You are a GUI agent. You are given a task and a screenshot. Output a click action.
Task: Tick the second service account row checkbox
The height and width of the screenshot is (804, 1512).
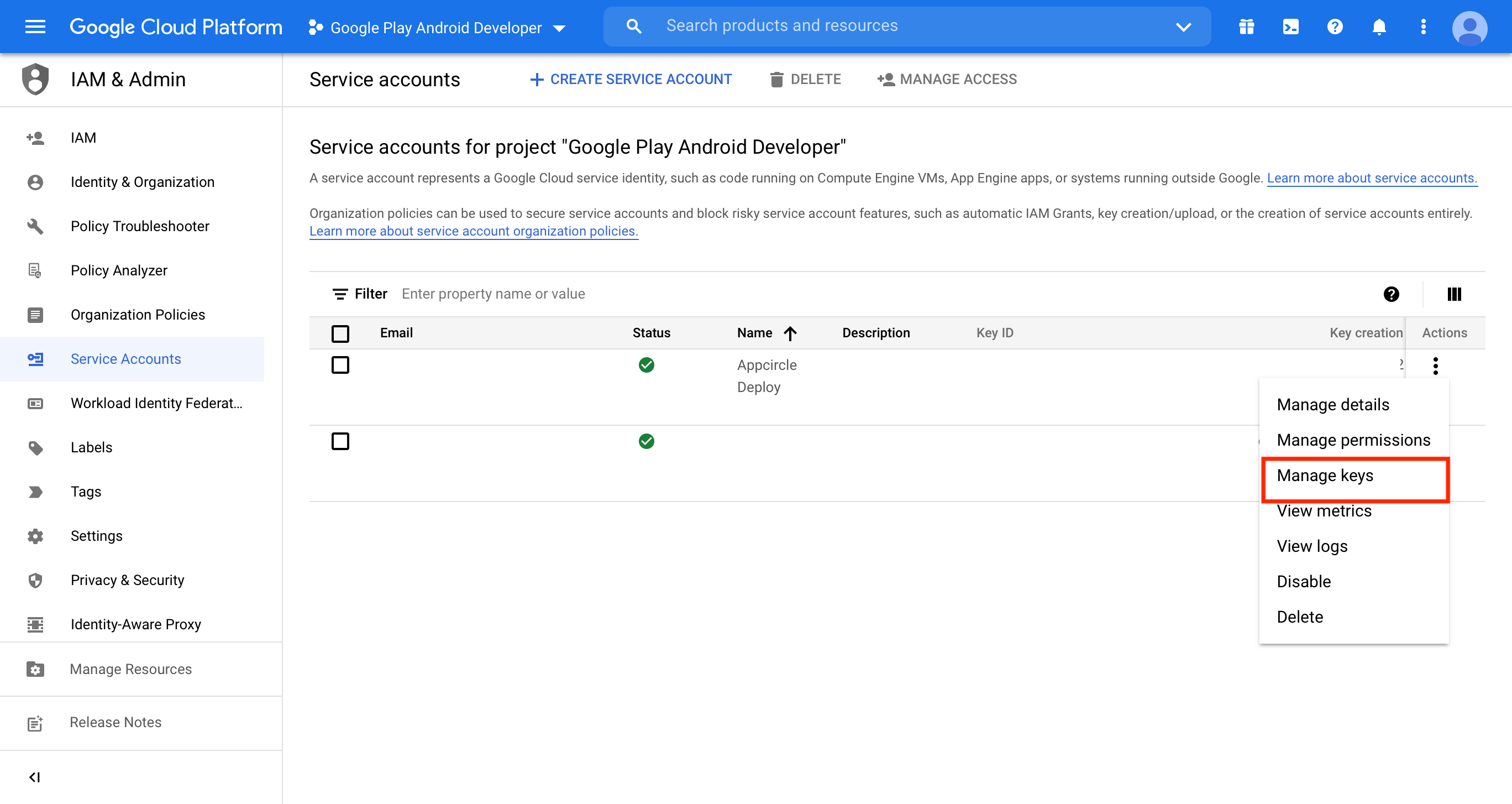pos(340,441)
